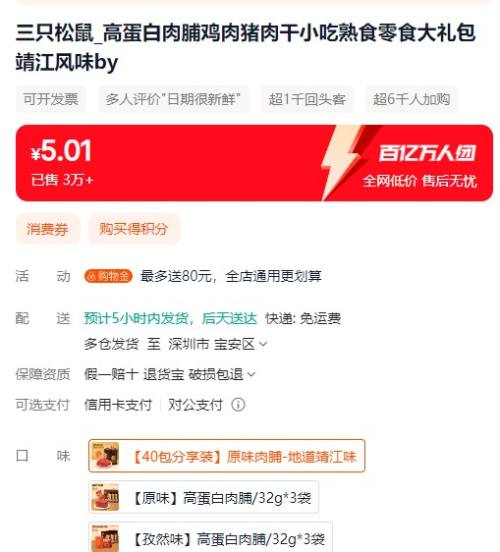Click the 超1千回头客 tag

(x=307, y=99)
